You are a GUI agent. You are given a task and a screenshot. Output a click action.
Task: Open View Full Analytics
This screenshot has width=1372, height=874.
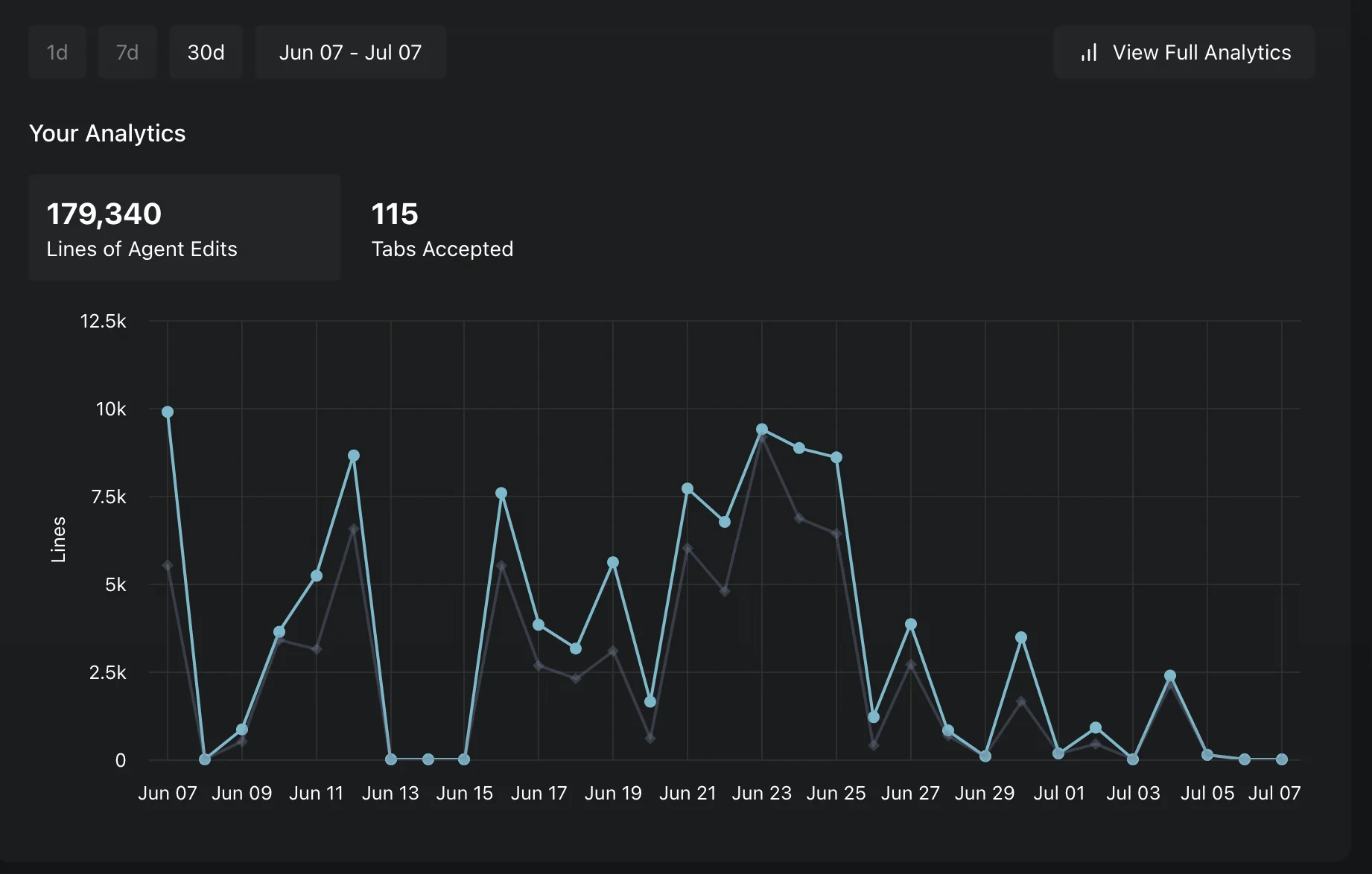[x=1184, y=52]
